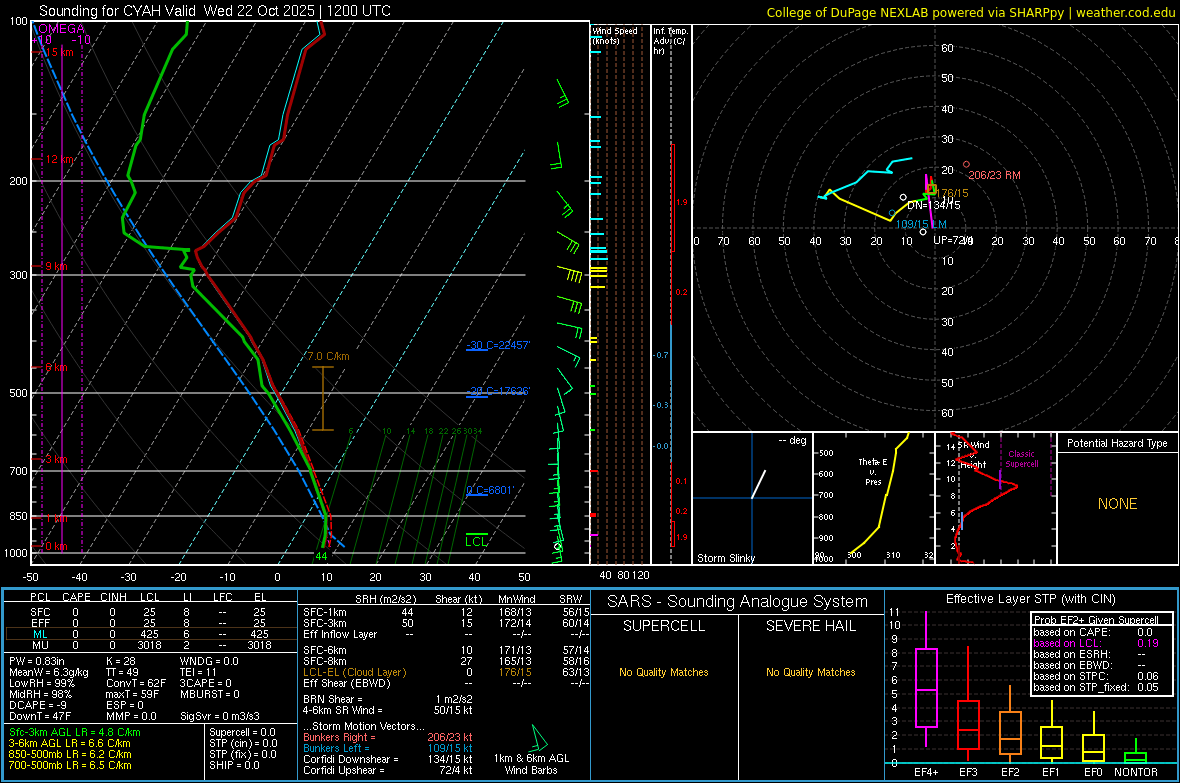The image size is (1180, 783).
Task: Click No Quality Matches under SUPERCELL
Action: (664, 672)
